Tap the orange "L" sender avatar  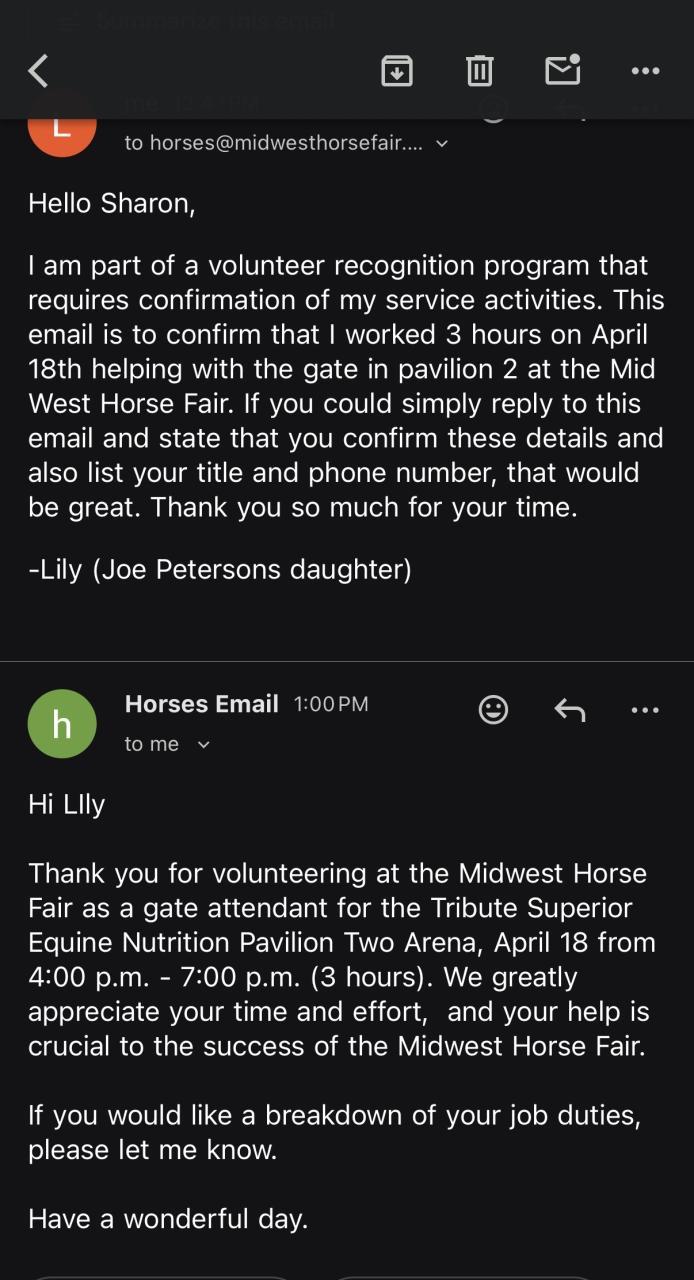point(62,128)
